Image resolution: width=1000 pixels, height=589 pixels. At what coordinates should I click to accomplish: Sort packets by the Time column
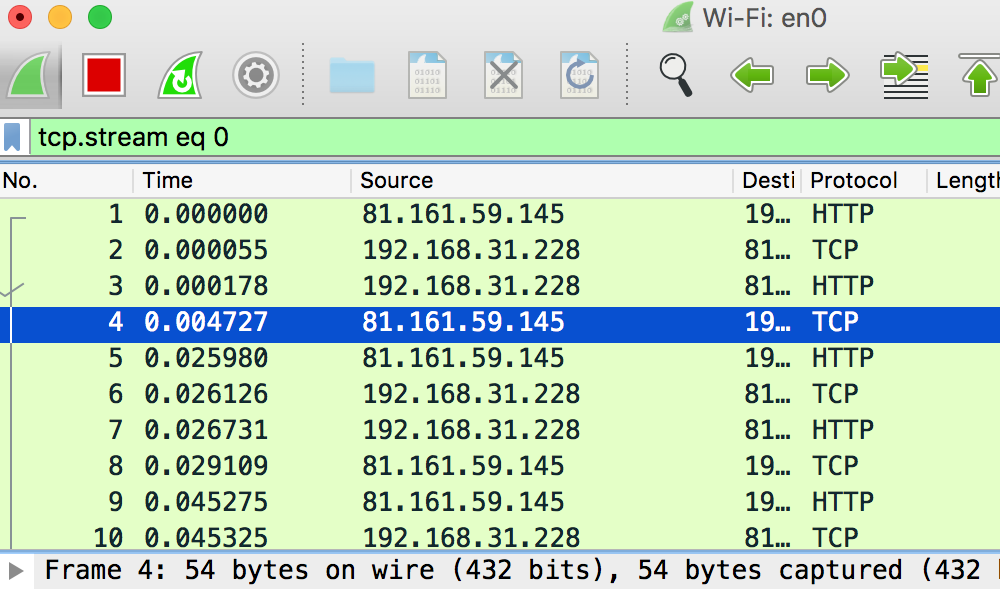242,181
